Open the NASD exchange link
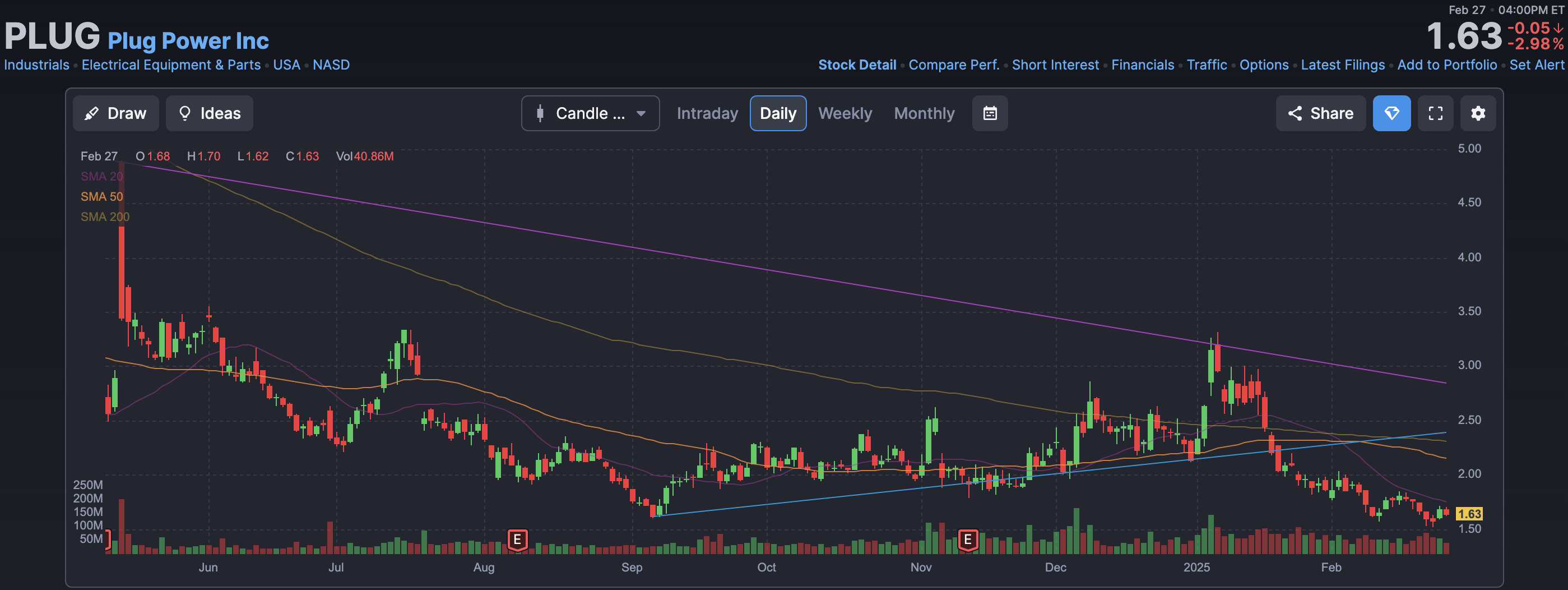The image size is (1568, 590). [331, 64]
